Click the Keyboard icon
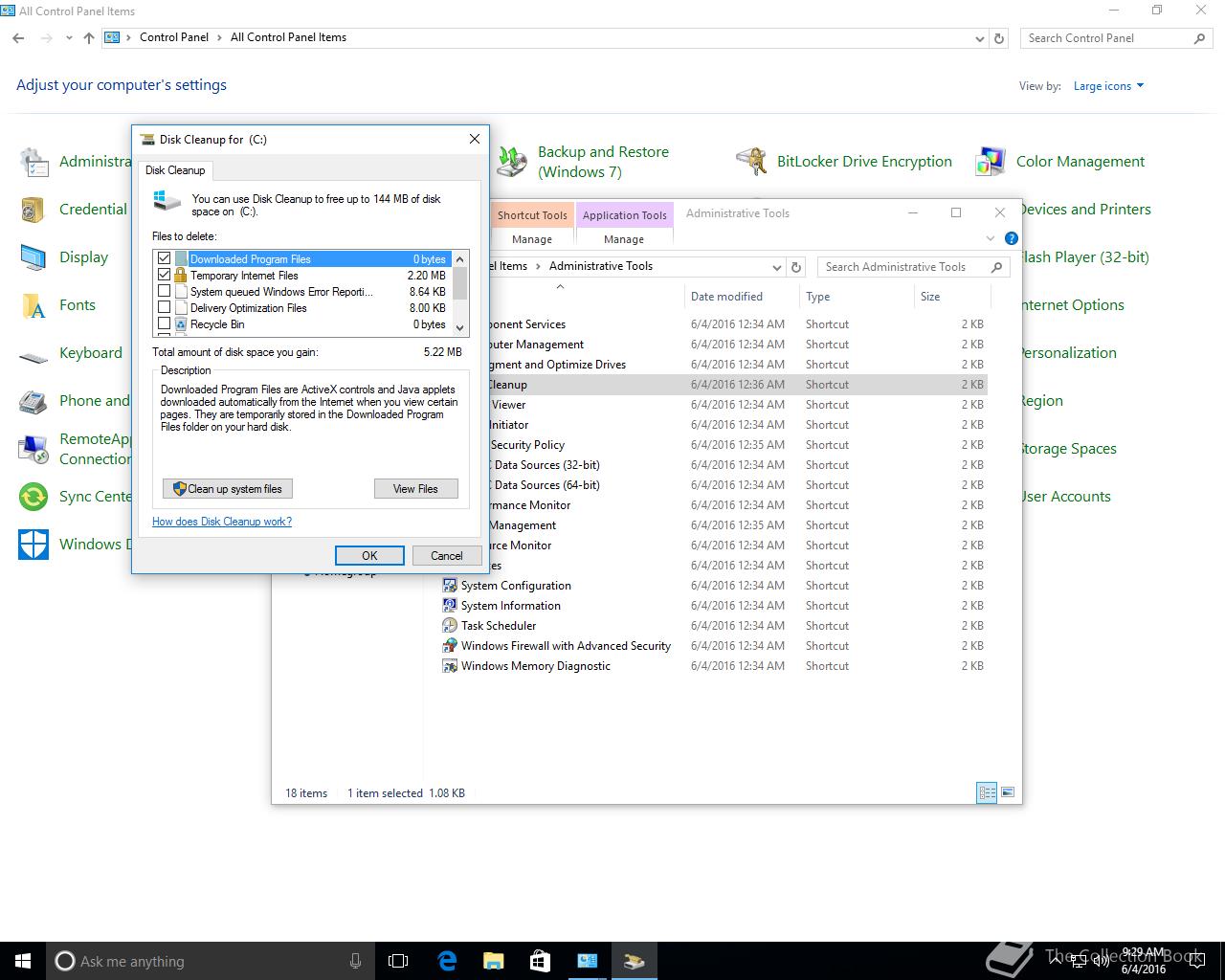1225x980 pixels. click(x=33, y=357)
